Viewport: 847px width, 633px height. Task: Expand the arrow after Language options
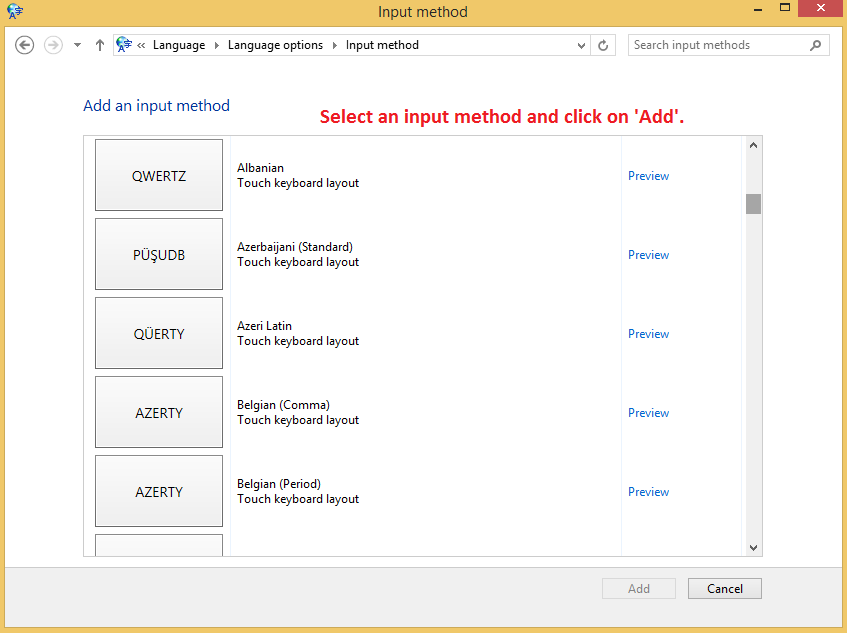334,45
